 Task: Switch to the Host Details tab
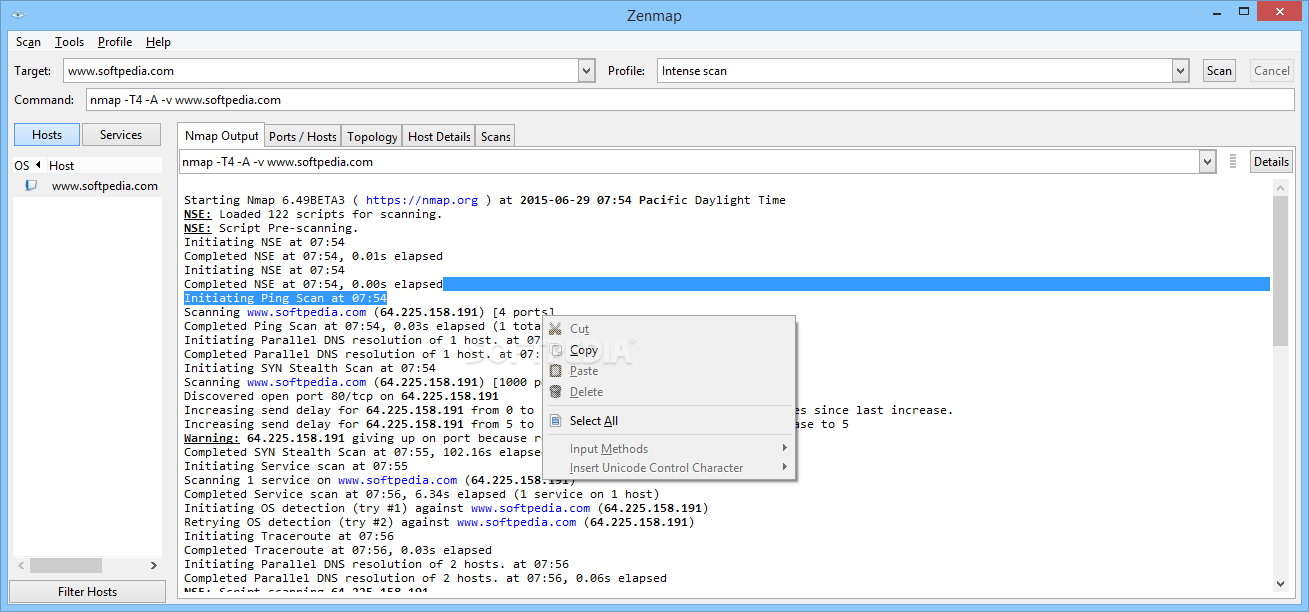tap(439, 137)
